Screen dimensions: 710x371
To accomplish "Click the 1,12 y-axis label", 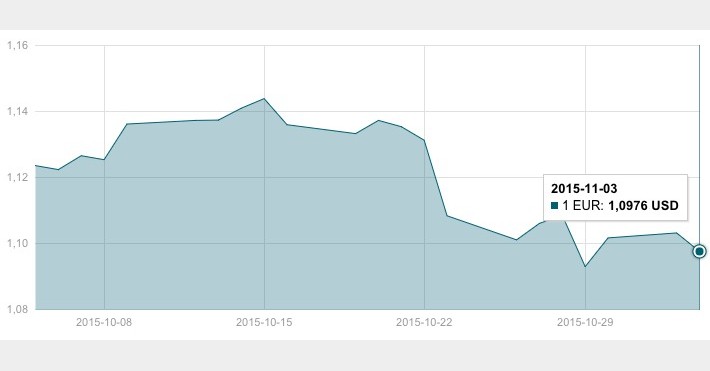I will click(18, 178).
